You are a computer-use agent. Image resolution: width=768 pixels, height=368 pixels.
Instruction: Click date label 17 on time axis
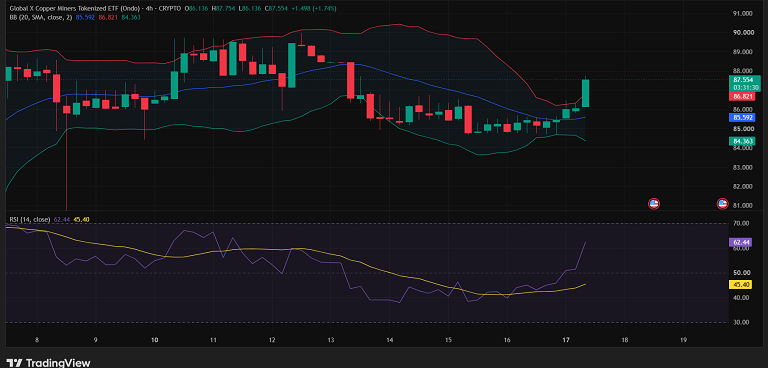(566, 340)
